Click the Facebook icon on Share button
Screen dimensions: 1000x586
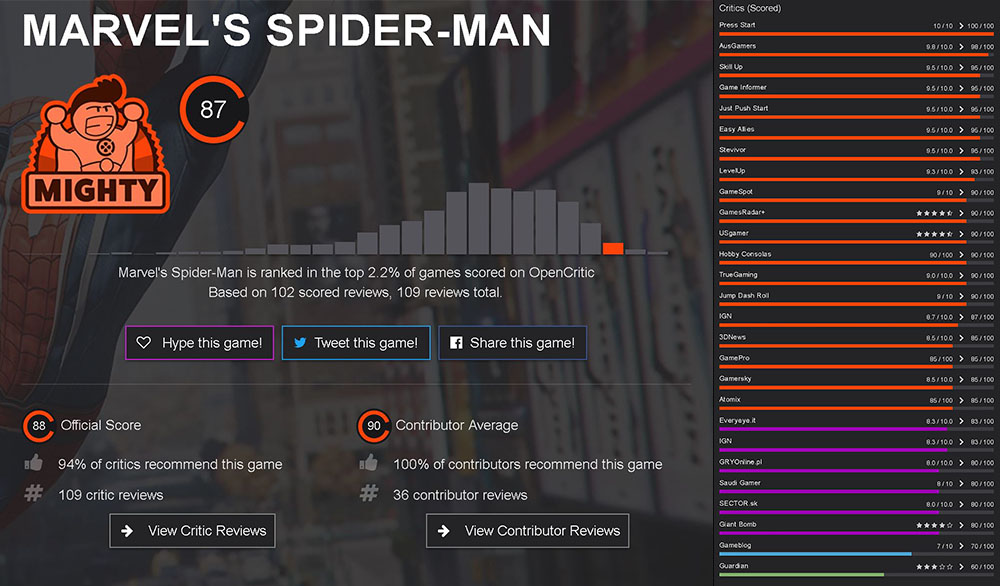click(456, 343)
